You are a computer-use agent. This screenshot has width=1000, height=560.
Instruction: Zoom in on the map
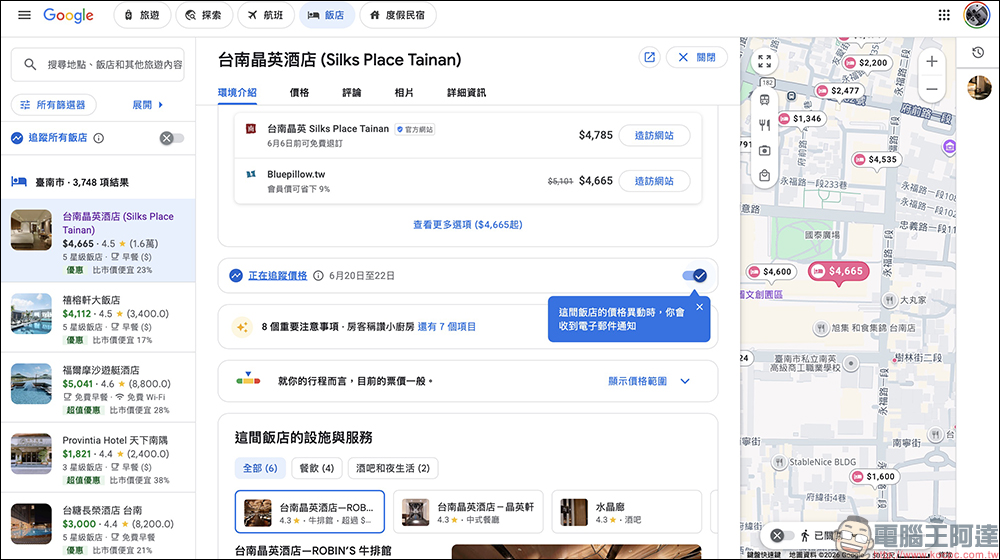(x=932, y=61)
